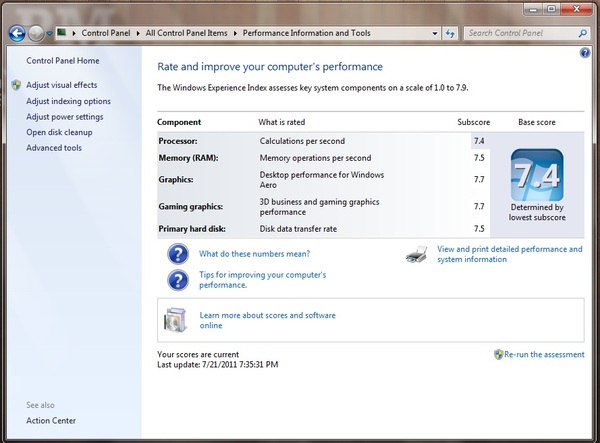Open Advanced tools

pos(54,148)
